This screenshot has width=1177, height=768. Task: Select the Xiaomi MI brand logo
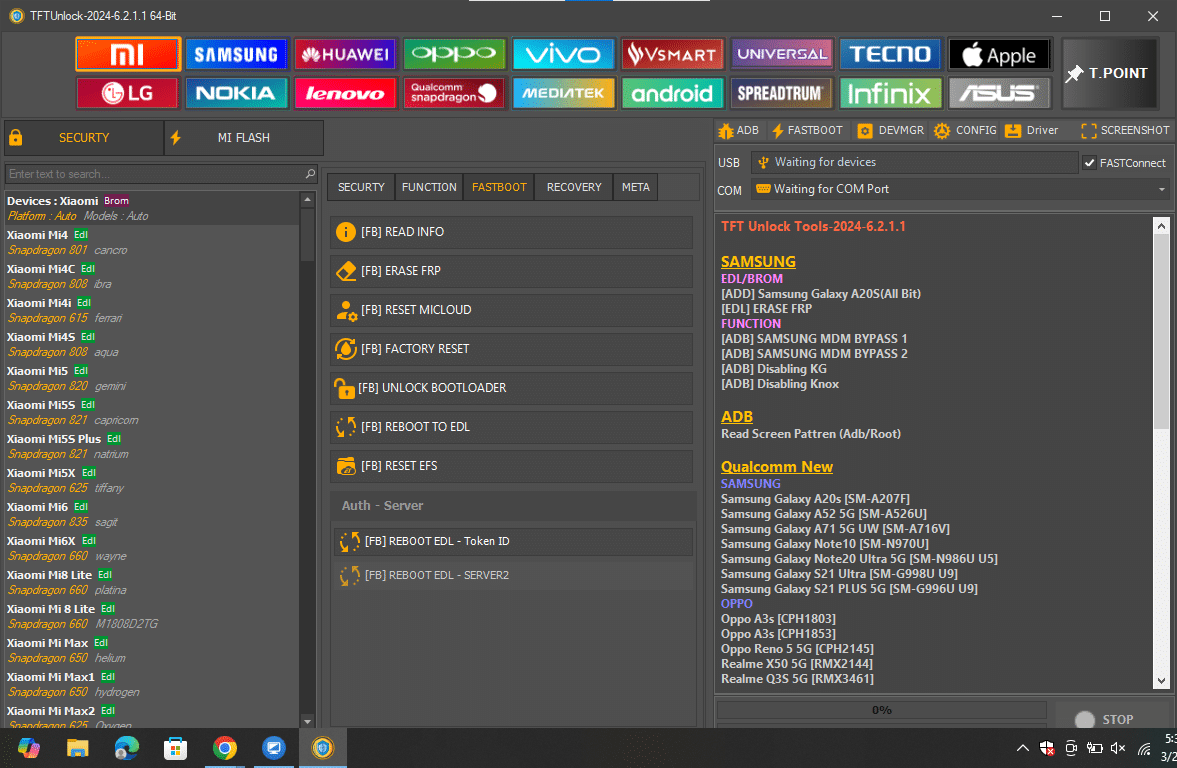127,54
